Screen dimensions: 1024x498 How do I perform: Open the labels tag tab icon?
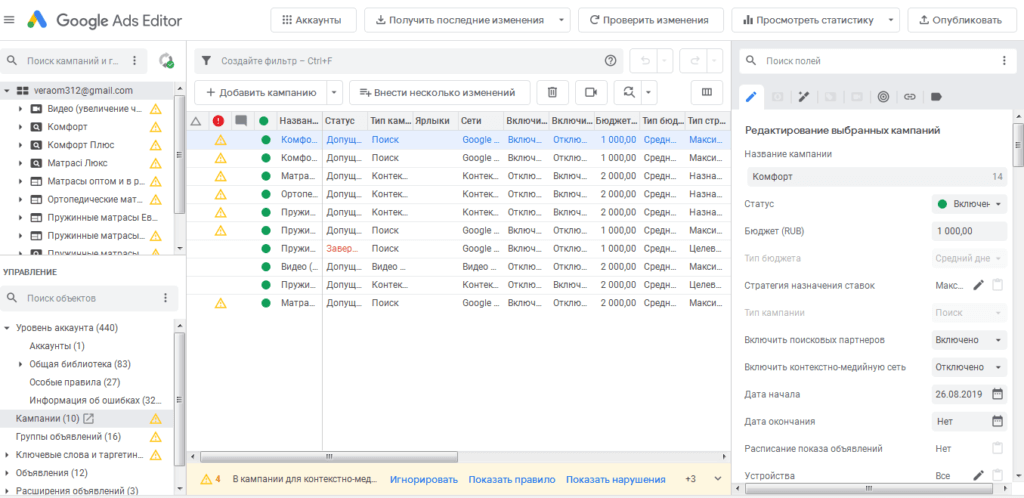pyautogui.click(x=936, y=97)
